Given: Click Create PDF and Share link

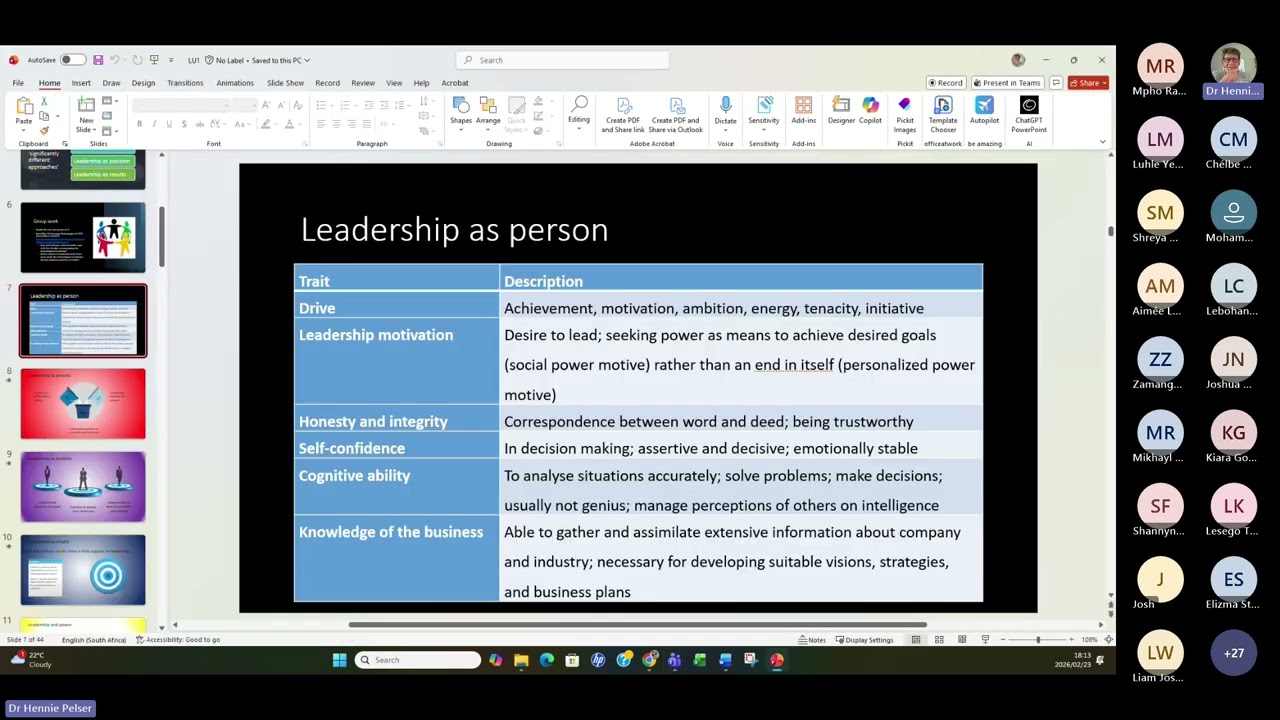Looking at the screenshot, I should coord(623,115).
